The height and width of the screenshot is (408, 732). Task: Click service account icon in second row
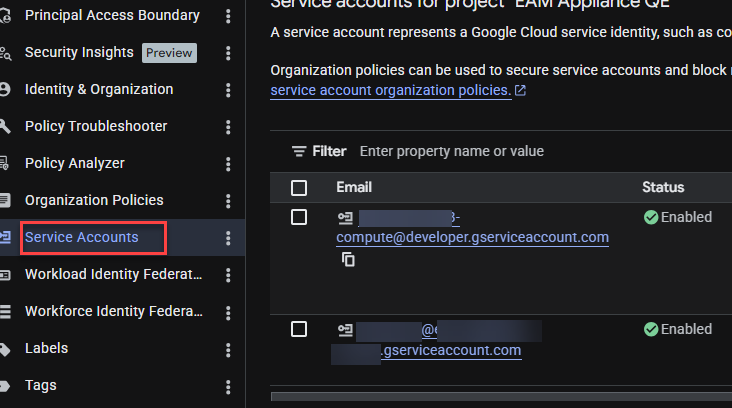click(345, 331)
